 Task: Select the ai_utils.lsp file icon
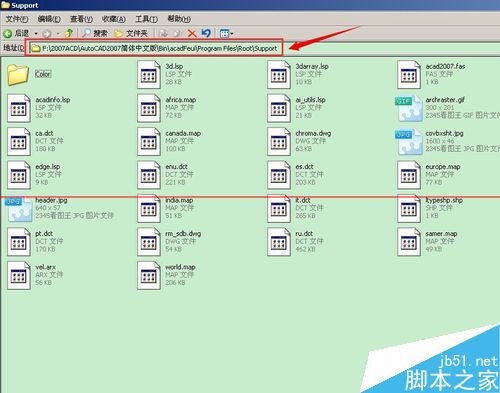pyautogui.click(x=279, y=108)
